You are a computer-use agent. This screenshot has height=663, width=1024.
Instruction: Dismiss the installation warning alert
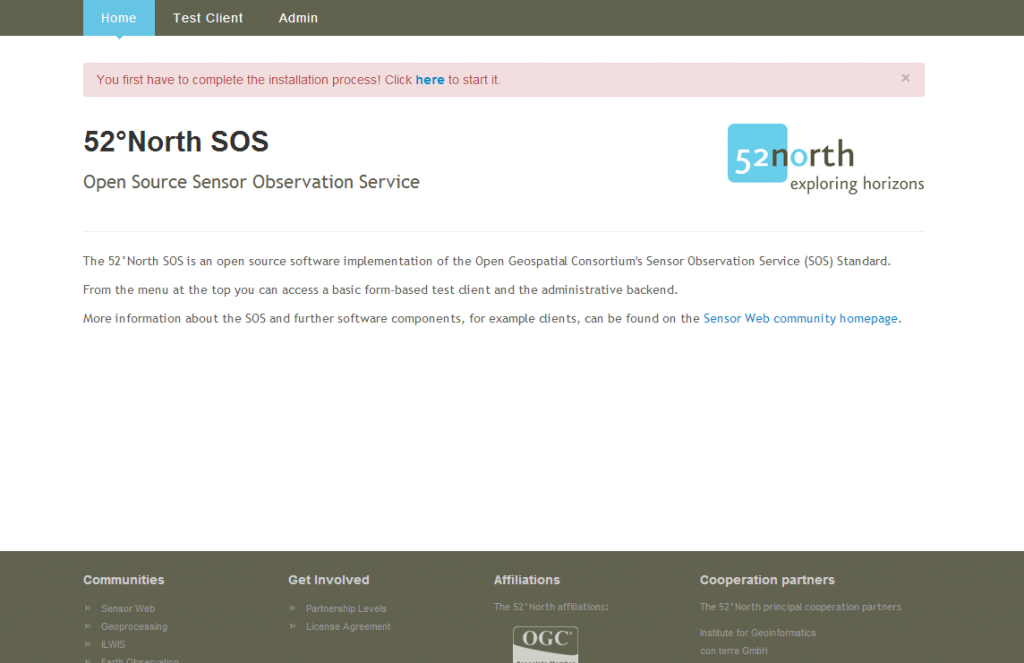pyautogui.click(x=905, y=78)
